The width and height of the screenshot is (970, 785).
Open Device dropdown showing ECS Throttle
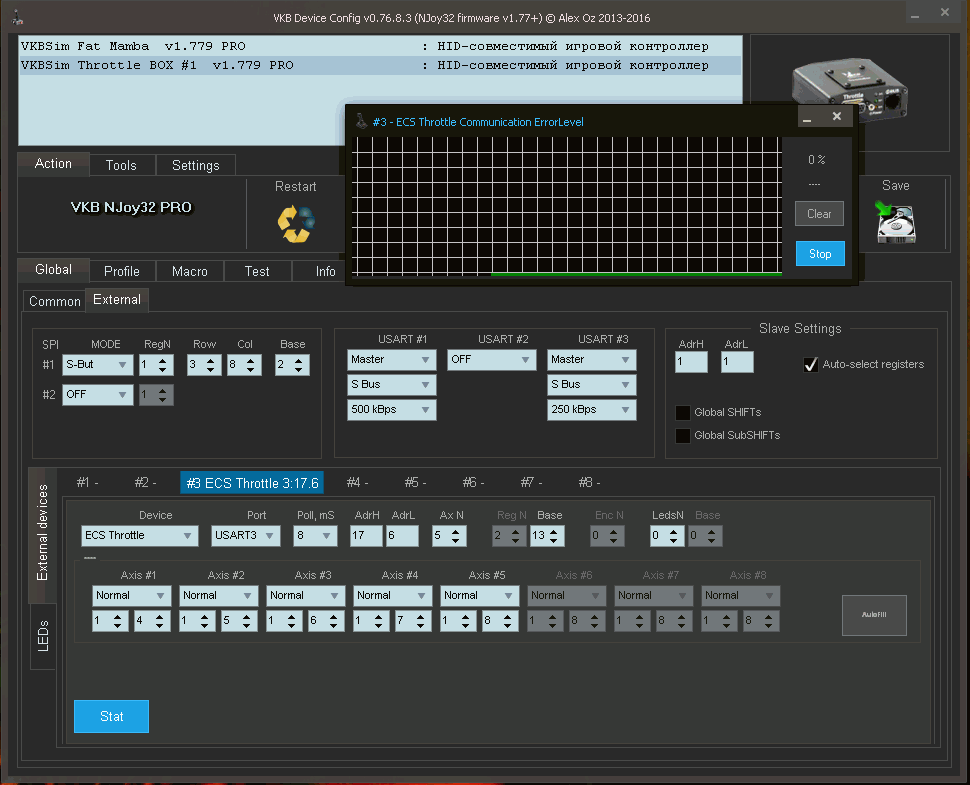(139, 536)
